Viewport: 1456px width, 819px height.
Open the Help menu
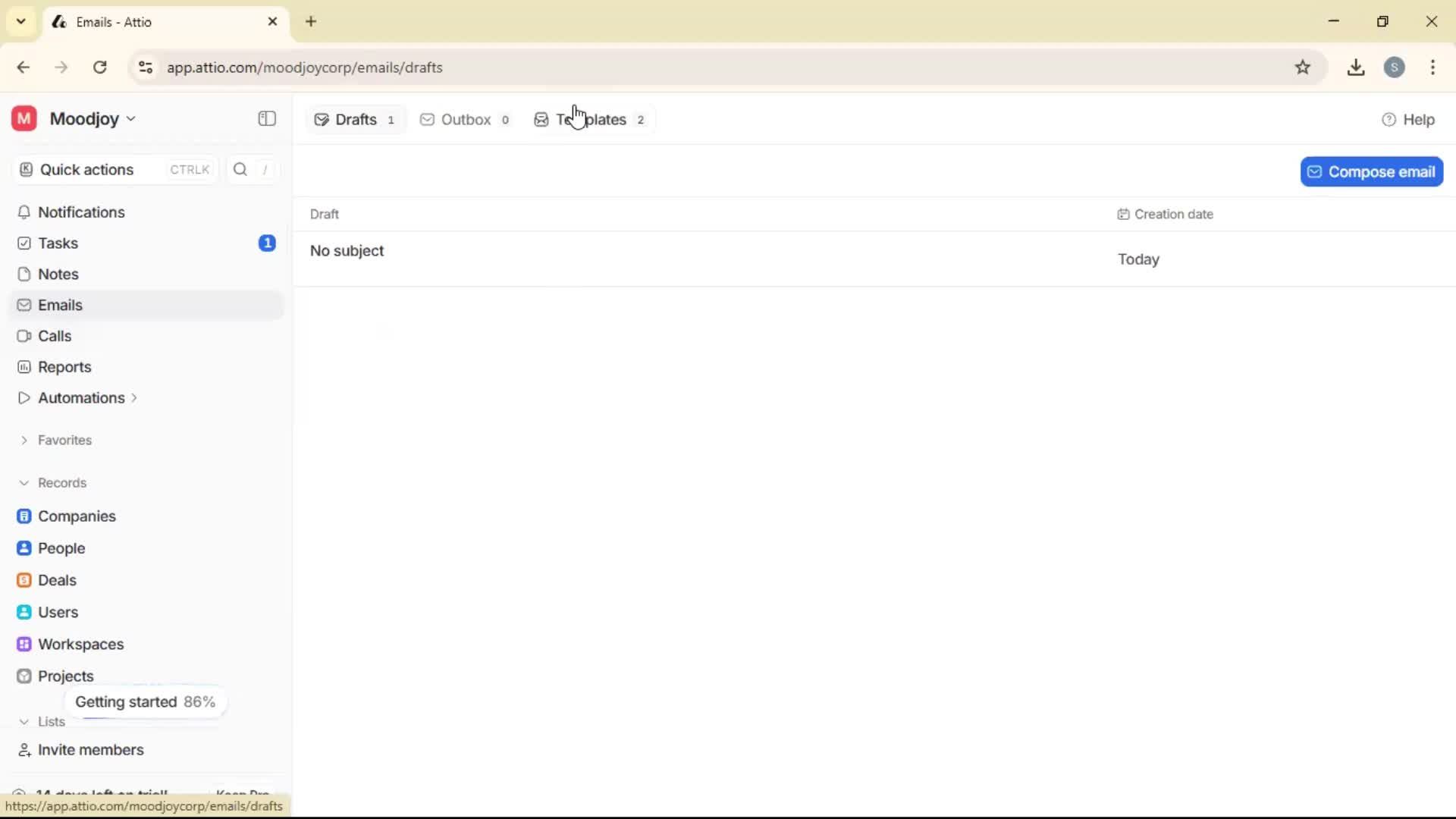click(x=1410, y=119)
